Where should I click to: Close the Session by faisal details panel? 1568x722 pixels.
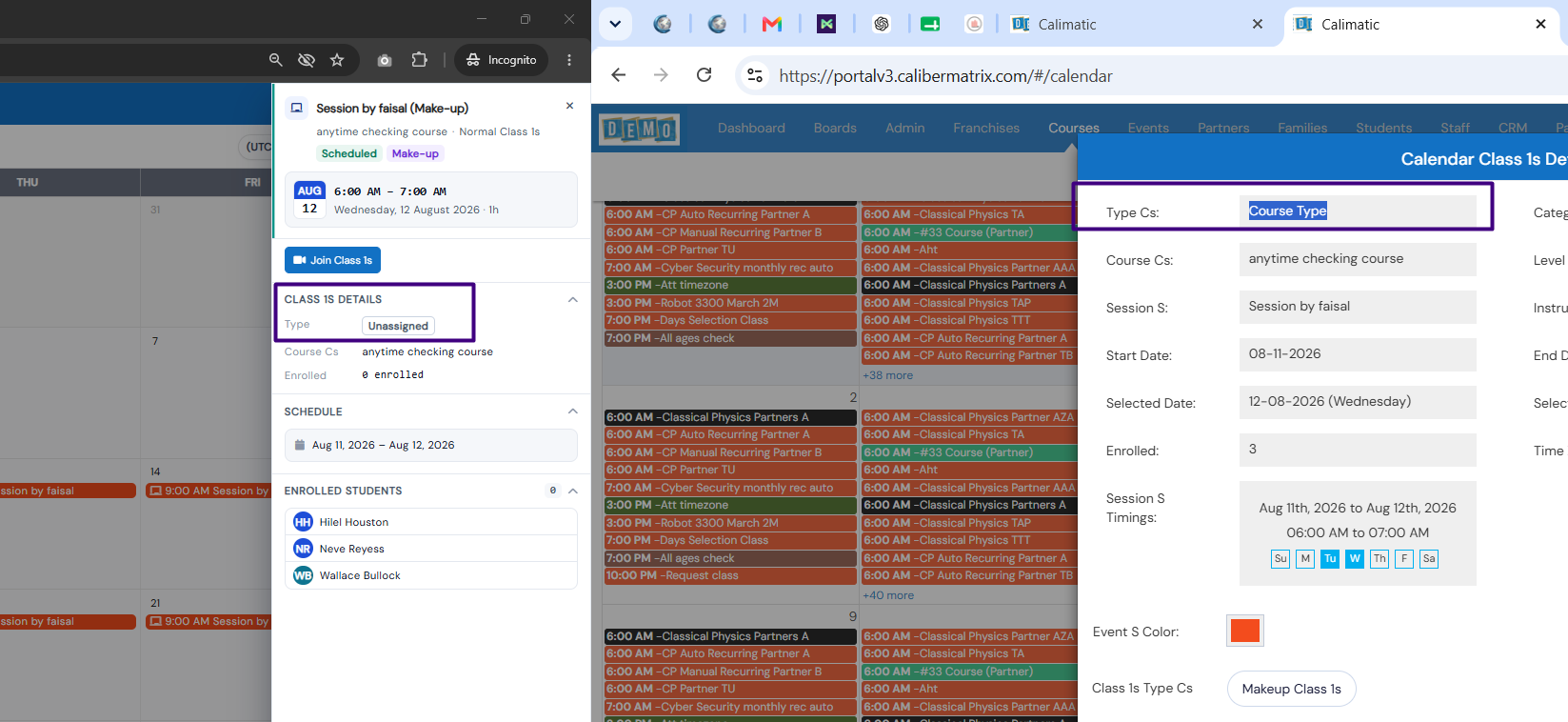569,106
